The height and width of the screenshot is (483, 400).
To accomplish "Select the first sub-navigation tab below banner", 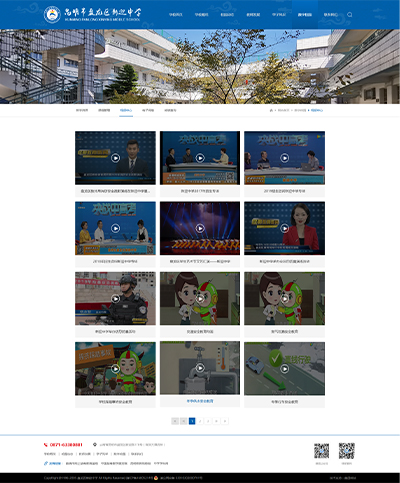I will coord(82,110).
